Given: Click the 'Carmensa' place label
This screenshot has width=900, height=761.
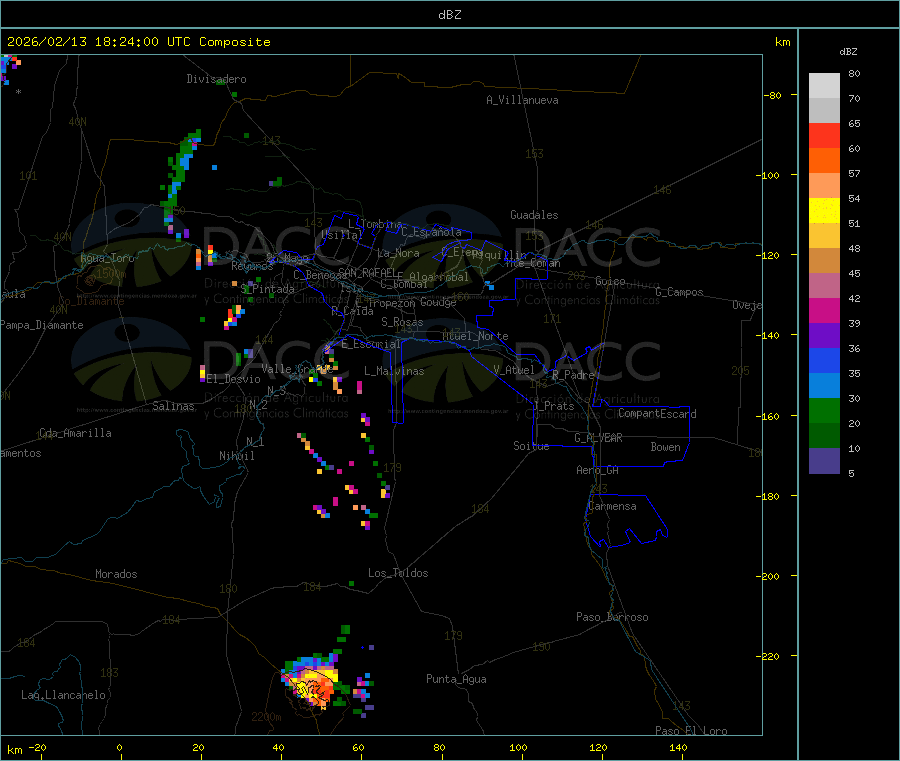Looking at the screenshot, I should click(612, 506).
